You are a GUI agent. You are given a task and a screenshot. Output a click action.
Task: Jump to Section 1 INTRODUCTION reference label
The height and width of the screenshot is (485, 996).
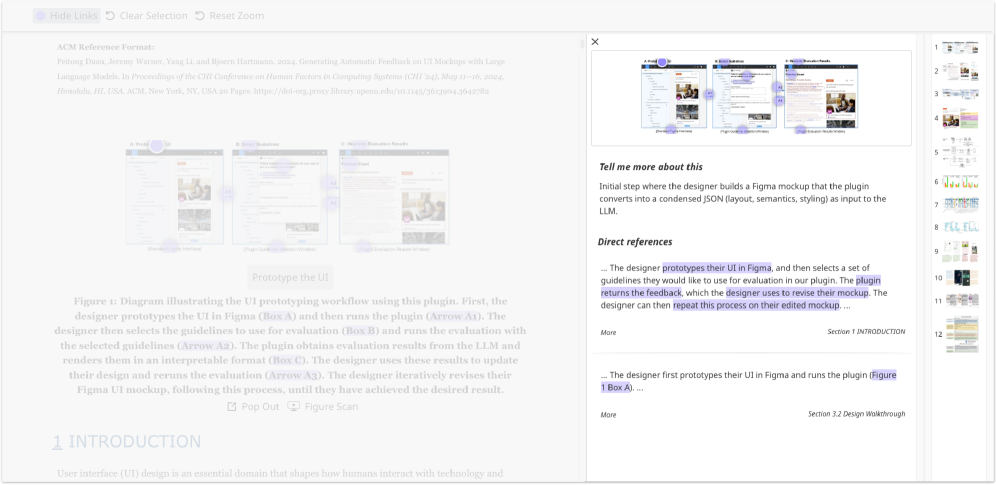click(865, 332)
